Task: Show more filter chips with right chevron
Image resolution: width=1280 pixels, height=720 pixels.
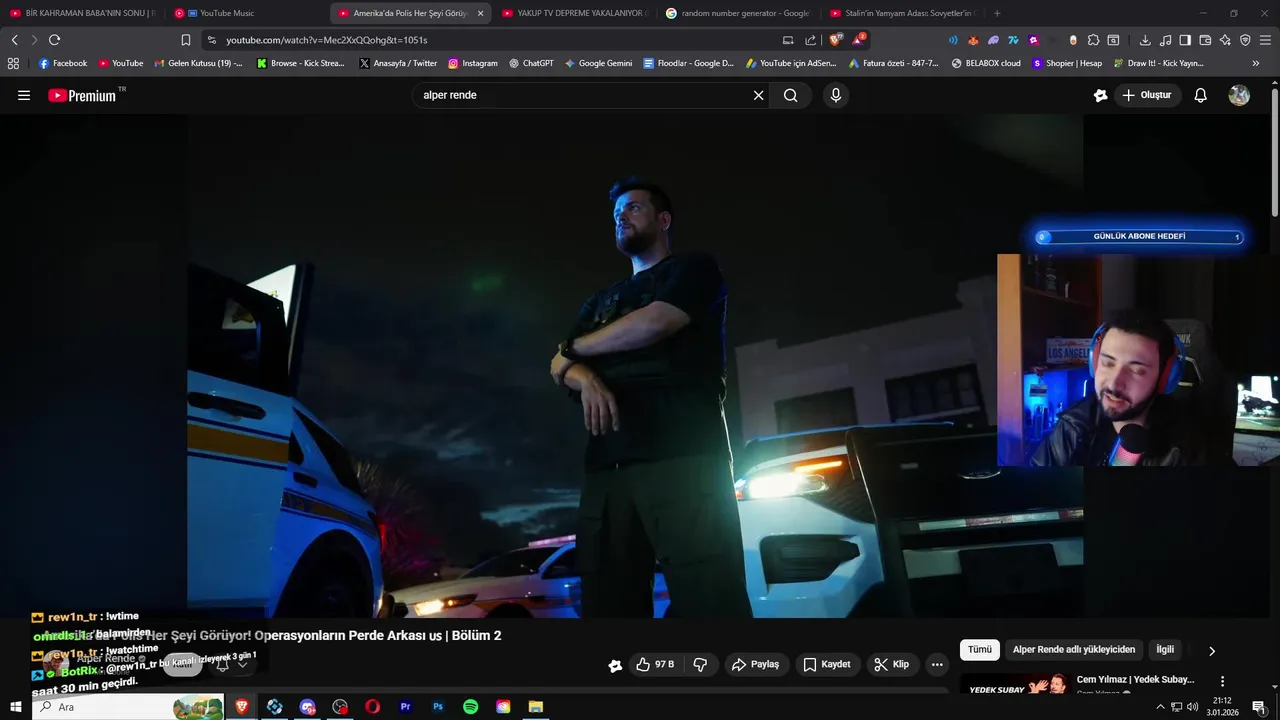Action: coord(1212,650)
